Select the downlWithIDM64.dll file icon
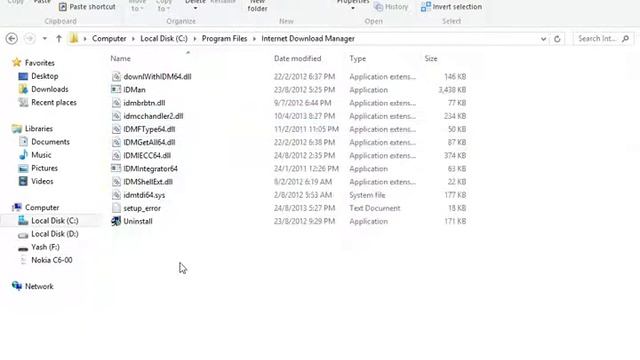This screenshot has height=360, width=640. coord(116,76)
